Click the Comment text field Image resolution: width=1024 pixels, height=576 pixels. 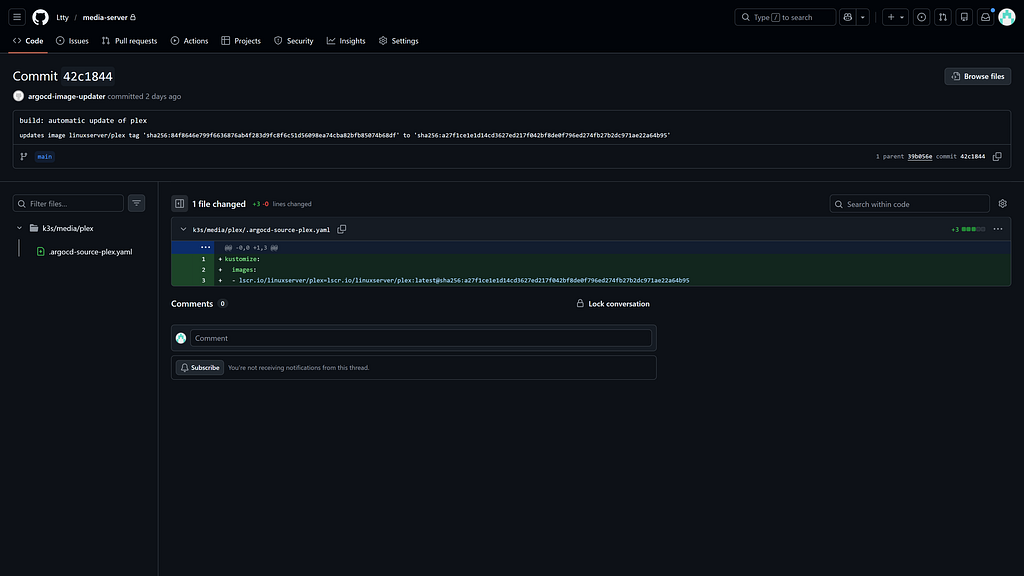point(421,338)
